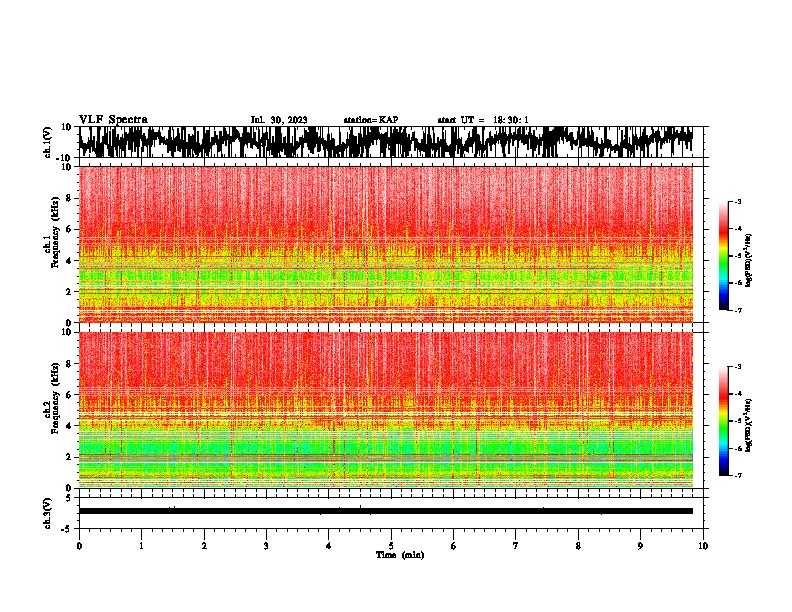Click the ch.1 spectrogram color bar
Screen dimensions: 792x612
[723, 256]
